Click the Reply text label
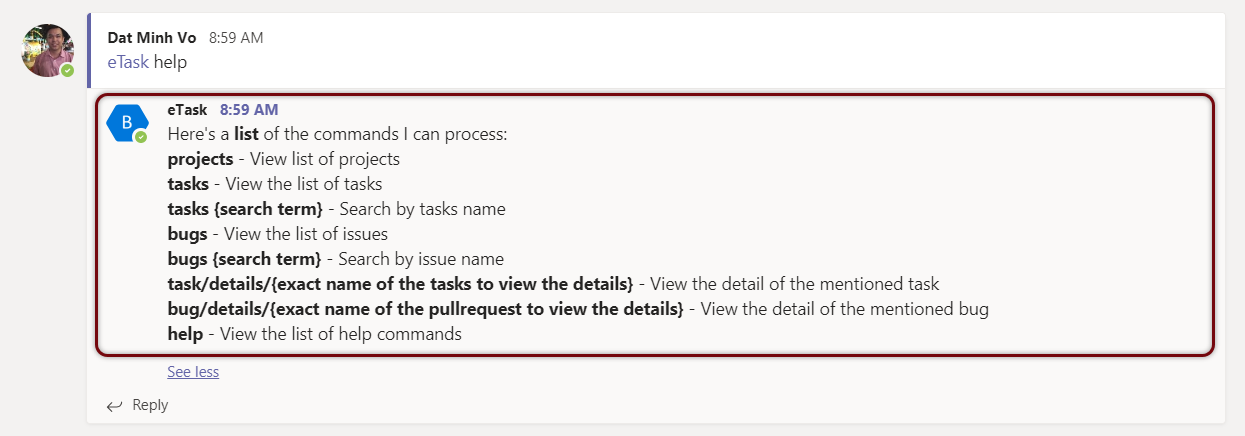This screenshot has width=1245, height=436. point(150,405)
